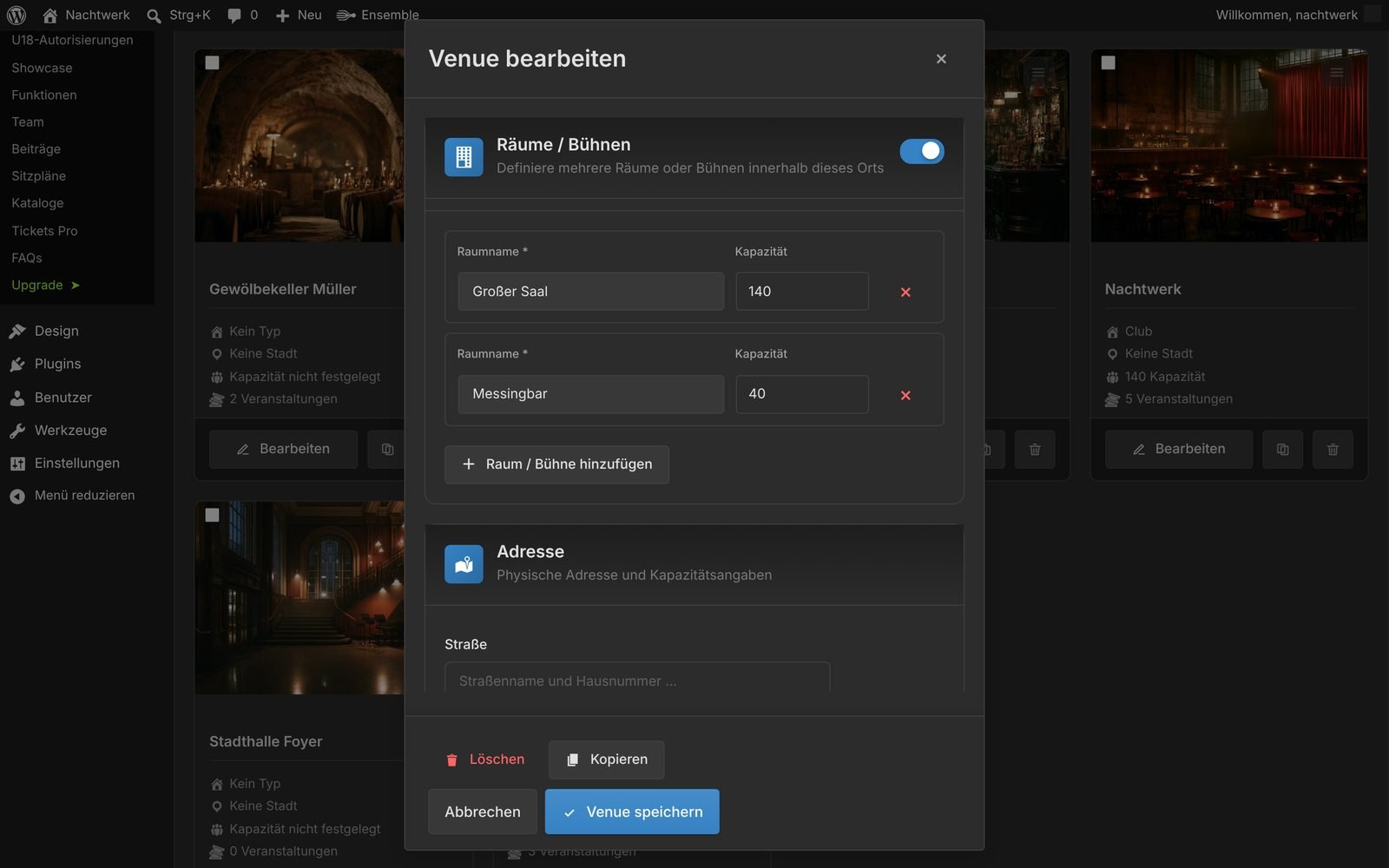Select the Stadthalle Foyer card checkbox
Screen dimensions: 1389x868
click(212, 515)
